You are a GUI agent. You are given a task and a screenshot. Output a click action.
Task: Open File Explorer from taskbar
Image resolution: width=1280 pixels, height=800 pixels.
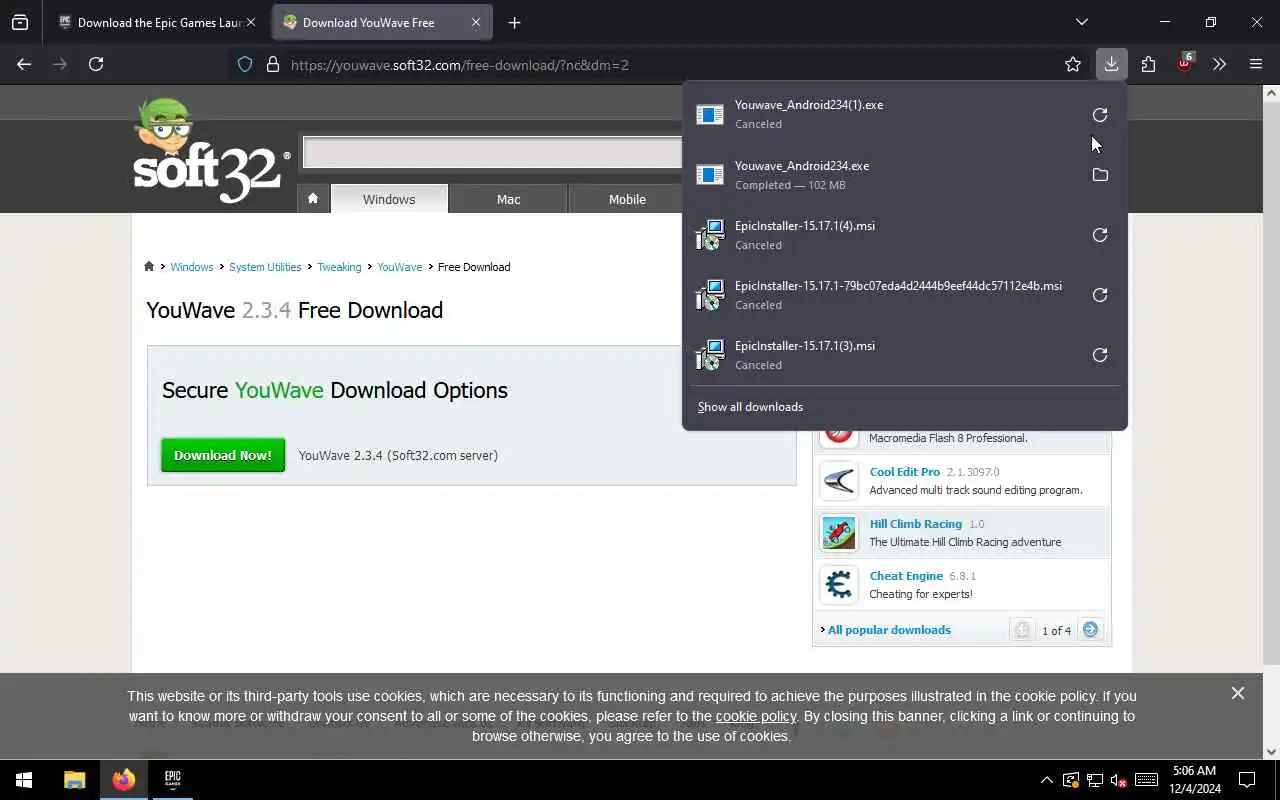pos(75,780)
